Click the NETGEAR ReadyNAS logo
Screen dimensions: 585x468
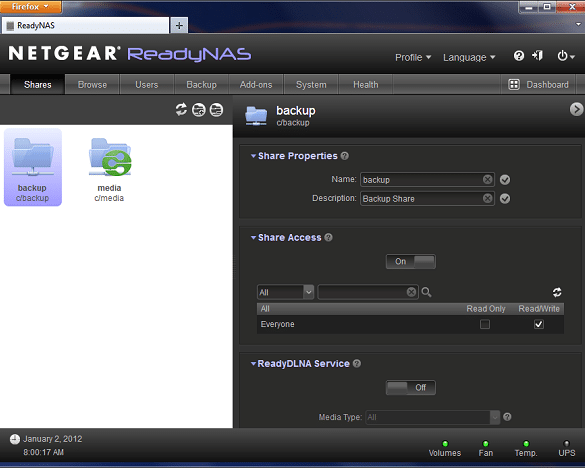(129, 54)
